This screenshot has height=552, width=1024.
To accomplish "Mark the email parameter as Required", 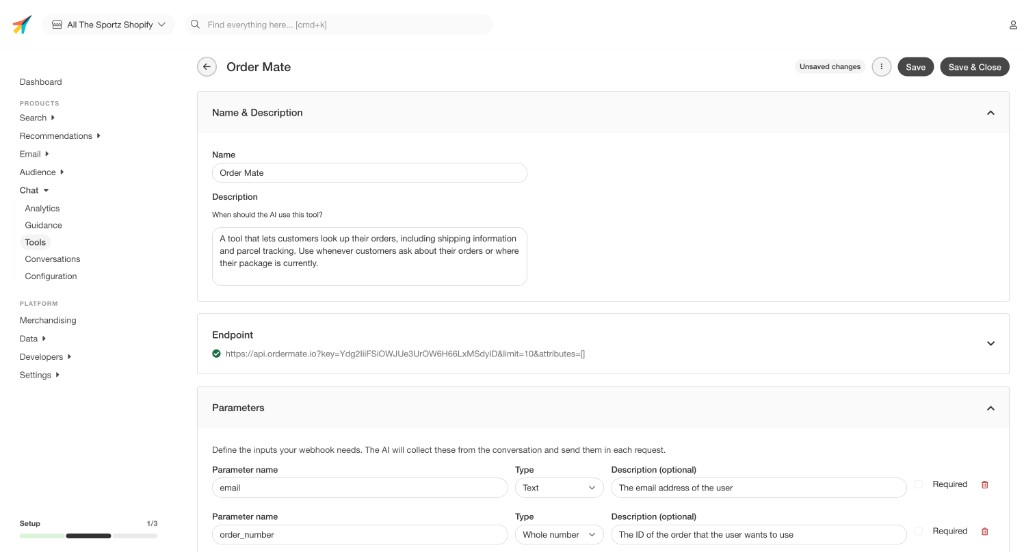I will coord(919,485).
